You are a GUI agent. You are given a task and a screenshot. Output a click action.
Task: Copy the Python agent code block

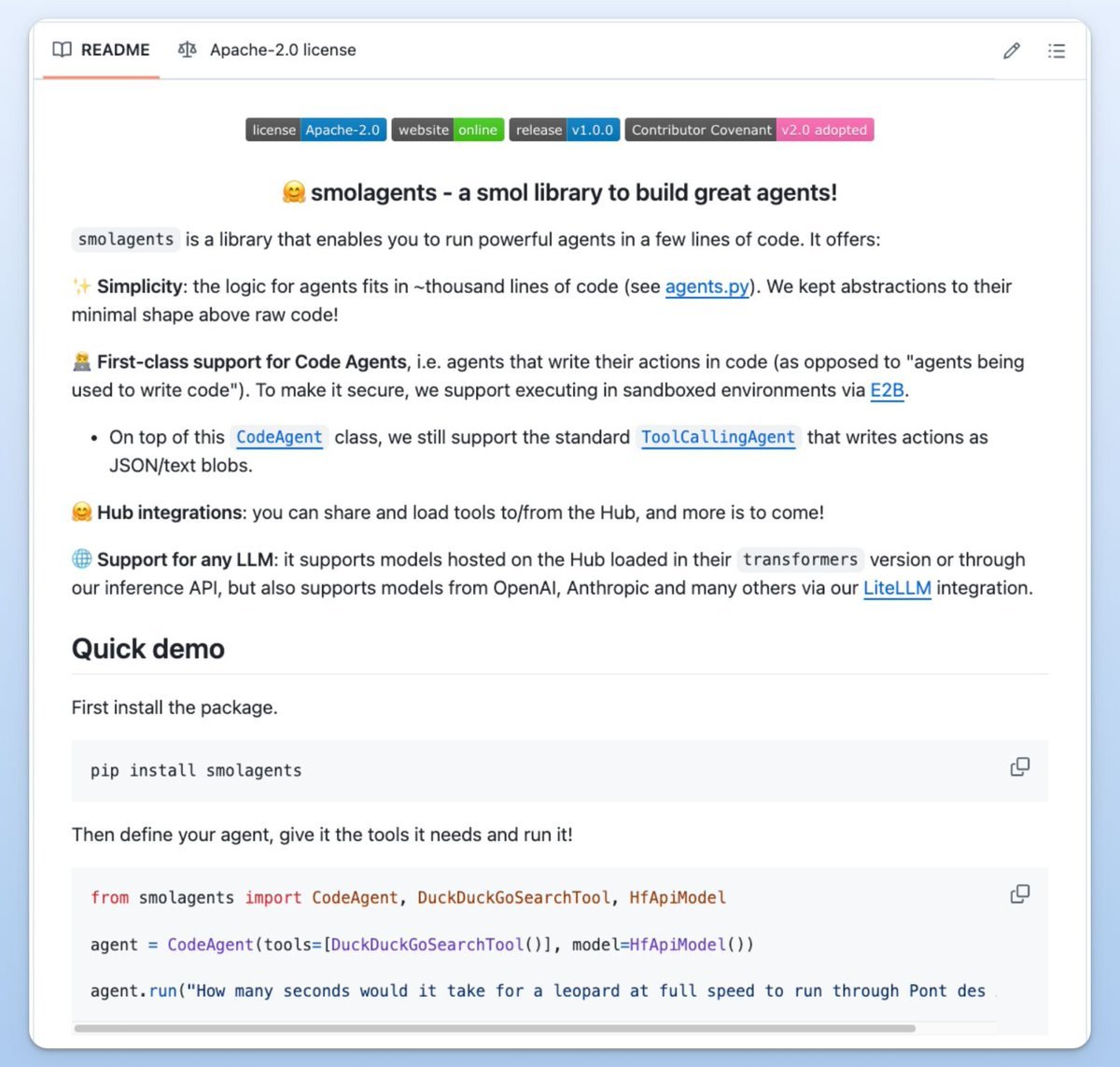(x=1020, y=894)
